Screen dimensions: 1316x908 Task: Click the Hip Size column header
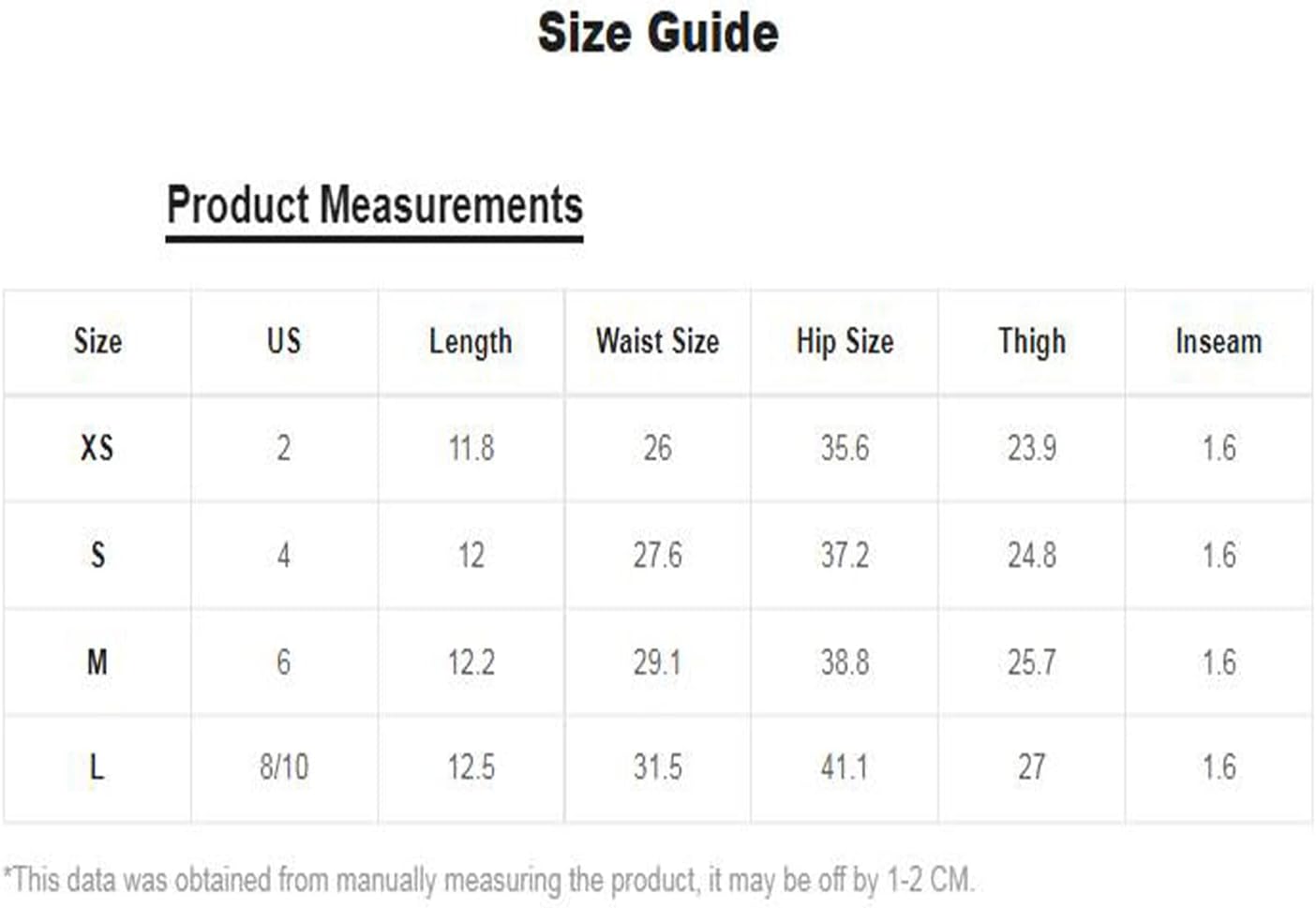click(x=845, y=343)
